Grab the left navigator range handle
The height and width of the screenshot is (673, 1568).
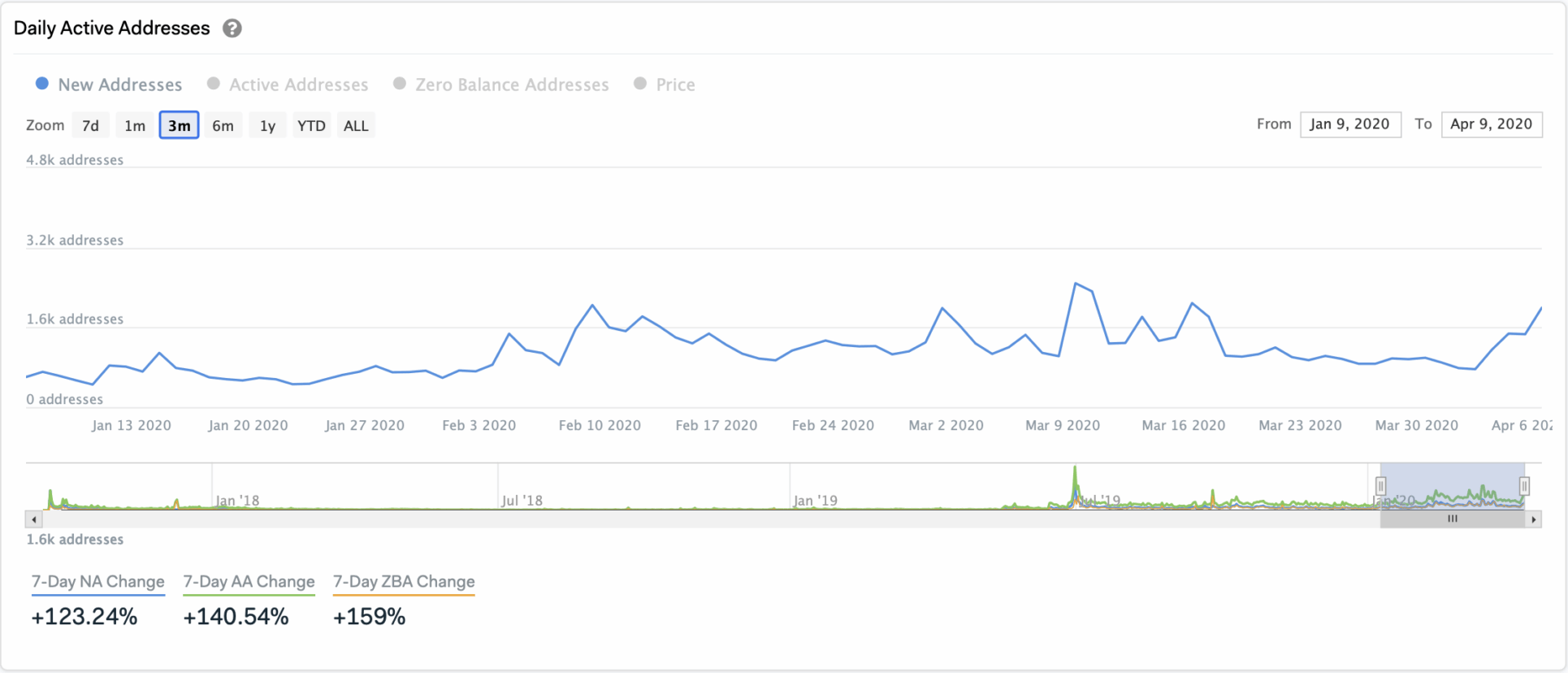coord(1380,486)
